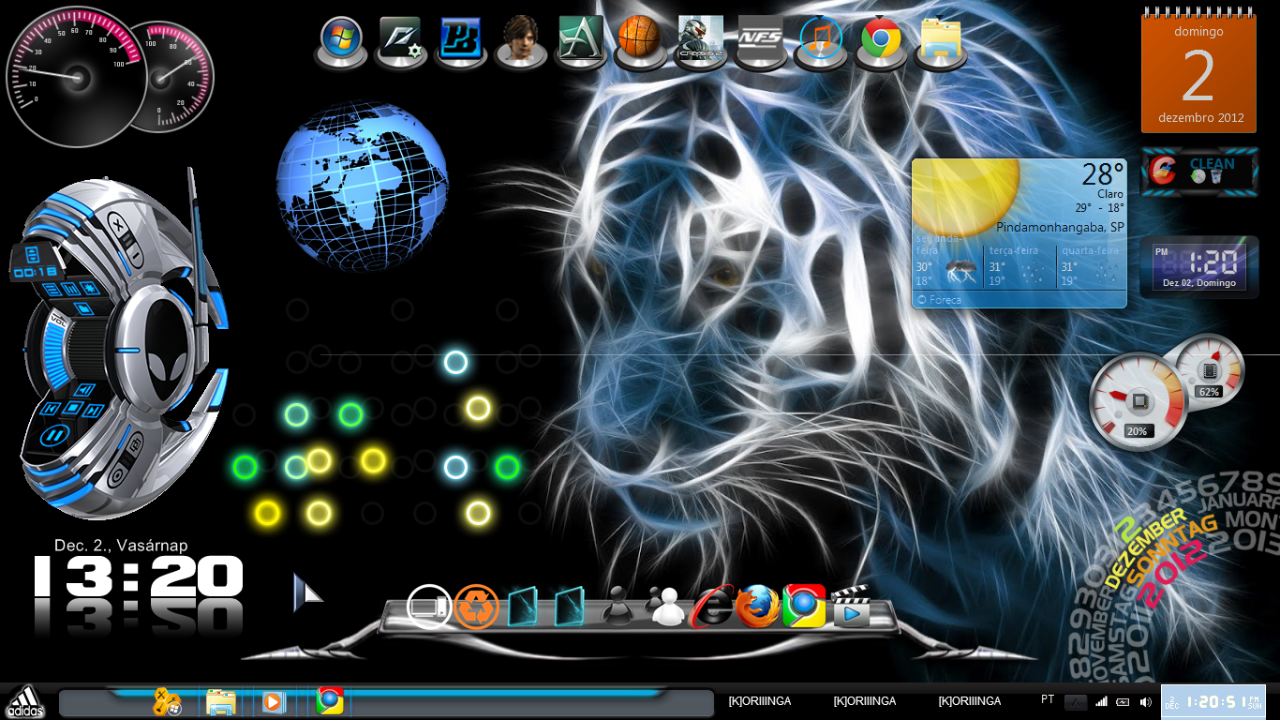Click the adidas start button
The width and height of the screenshot is (1280, 720).
click(x=24, y=702)
